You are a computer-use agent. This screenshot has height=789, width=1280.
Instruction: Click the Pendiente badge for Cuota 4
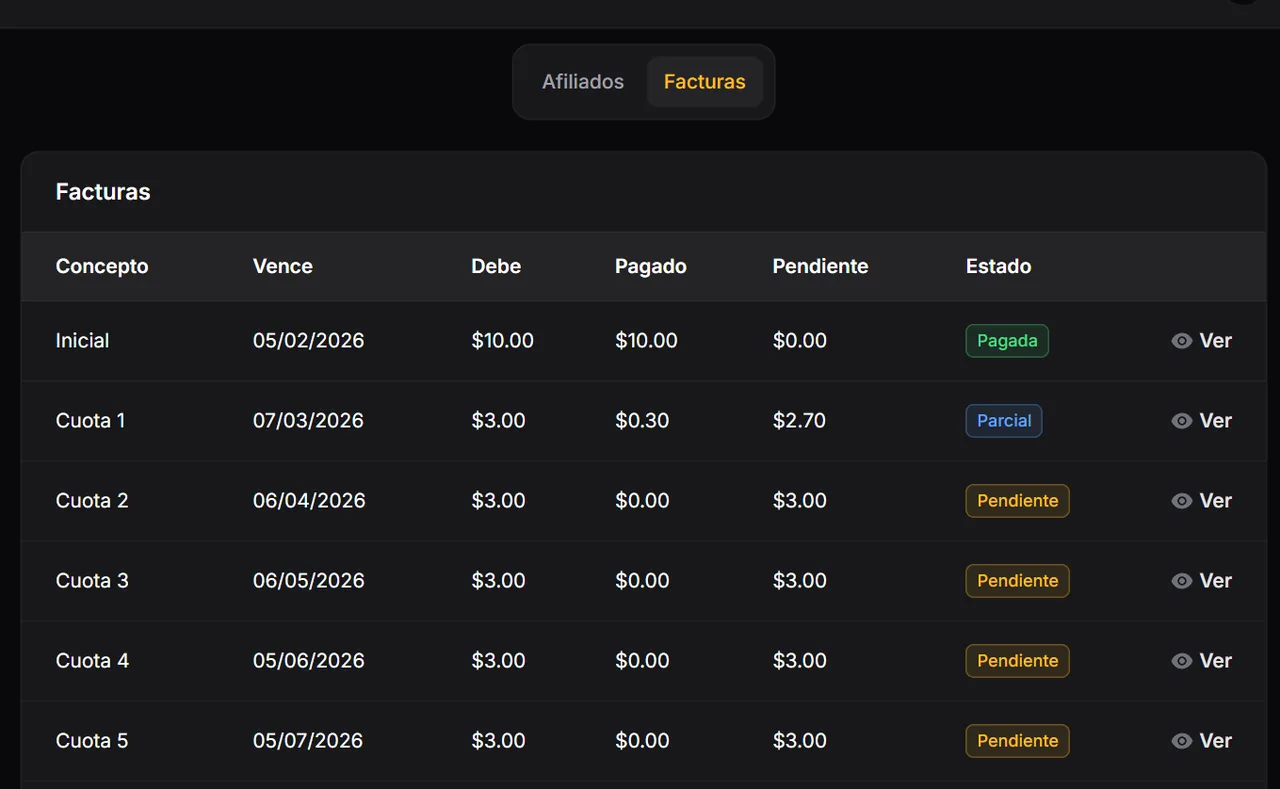pyautogui.click(x=1017, y=661)
